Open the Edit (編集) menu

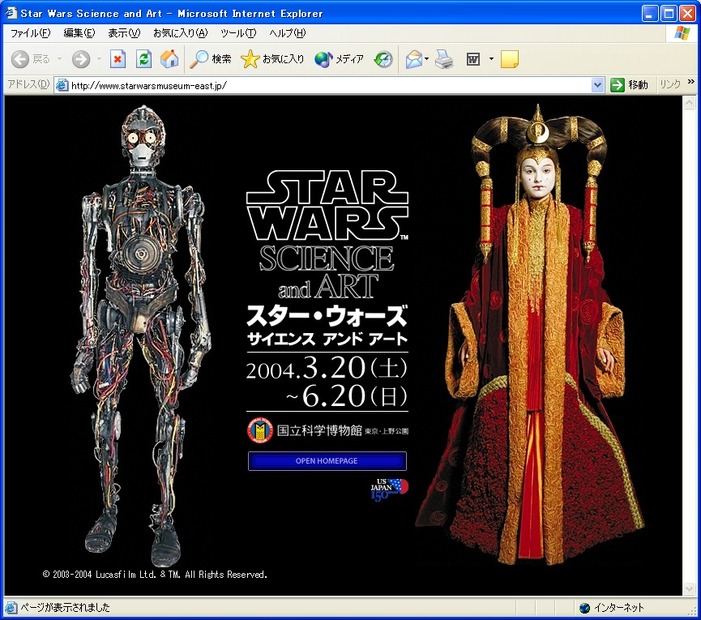pos(79,33)
